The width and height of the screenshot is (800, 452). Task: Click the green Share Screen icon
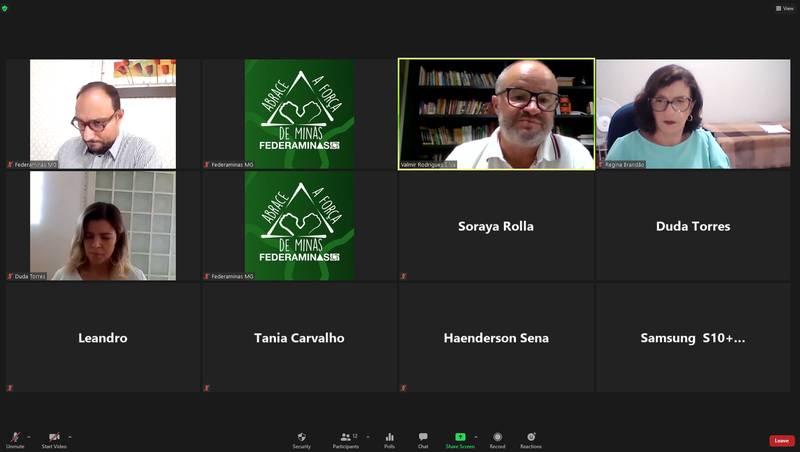point(460,438)
